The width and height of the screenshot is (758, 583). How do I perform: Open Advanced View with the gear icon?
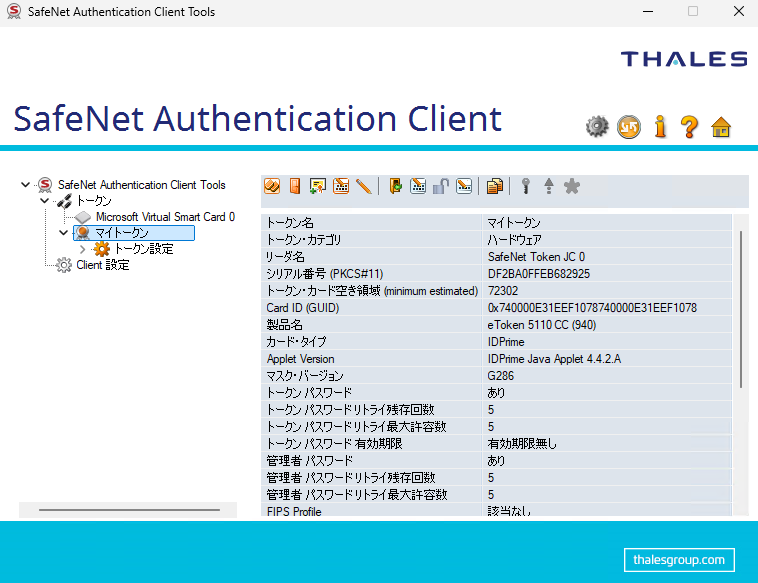tap(597, 126)
